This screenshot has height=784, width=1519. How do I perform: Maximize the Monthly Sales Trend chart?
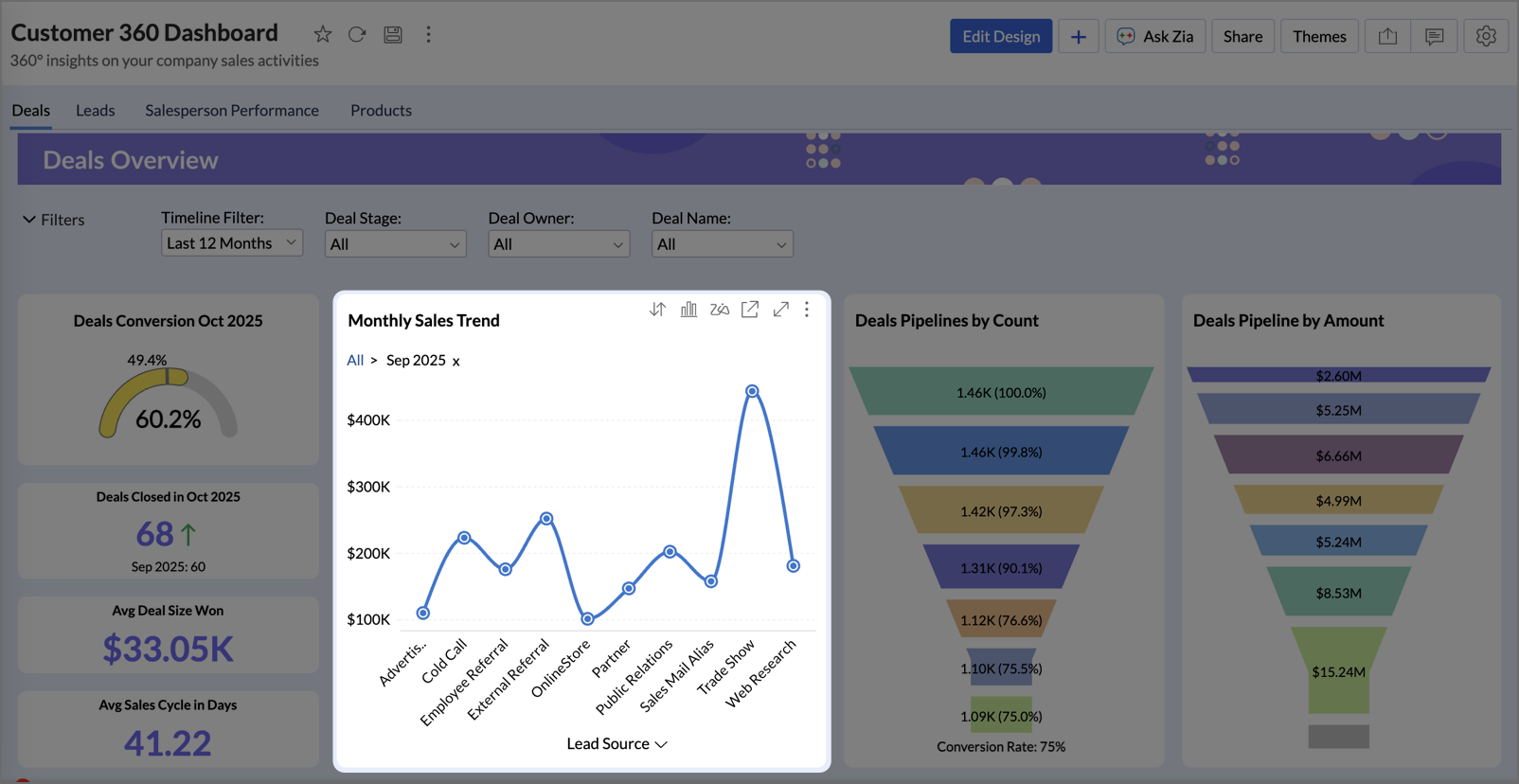coord(781,310)
